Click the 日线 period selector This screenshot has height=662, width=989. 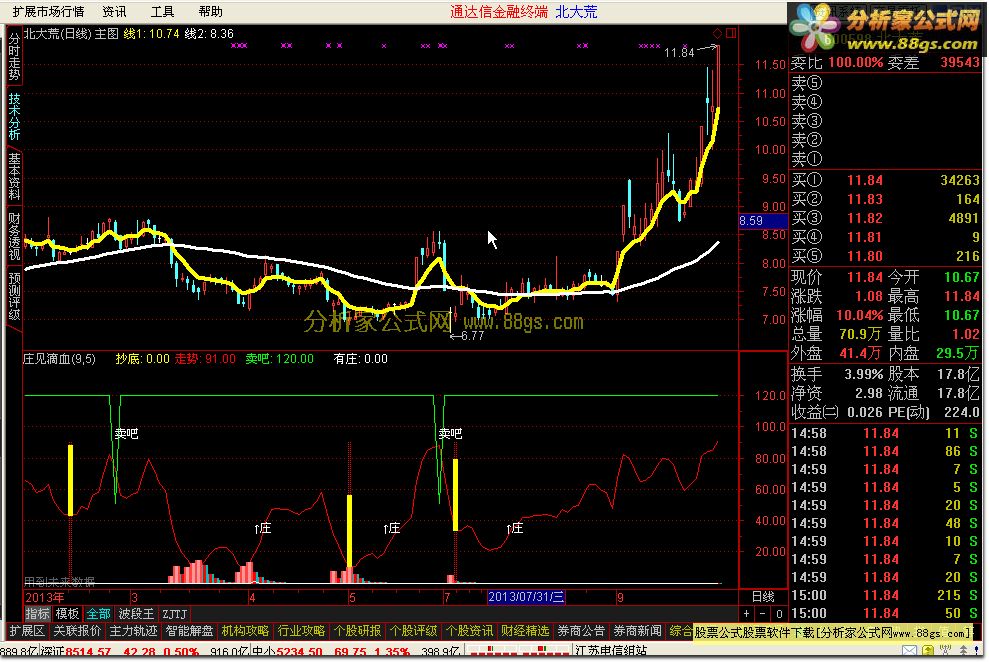click(763, 596)
